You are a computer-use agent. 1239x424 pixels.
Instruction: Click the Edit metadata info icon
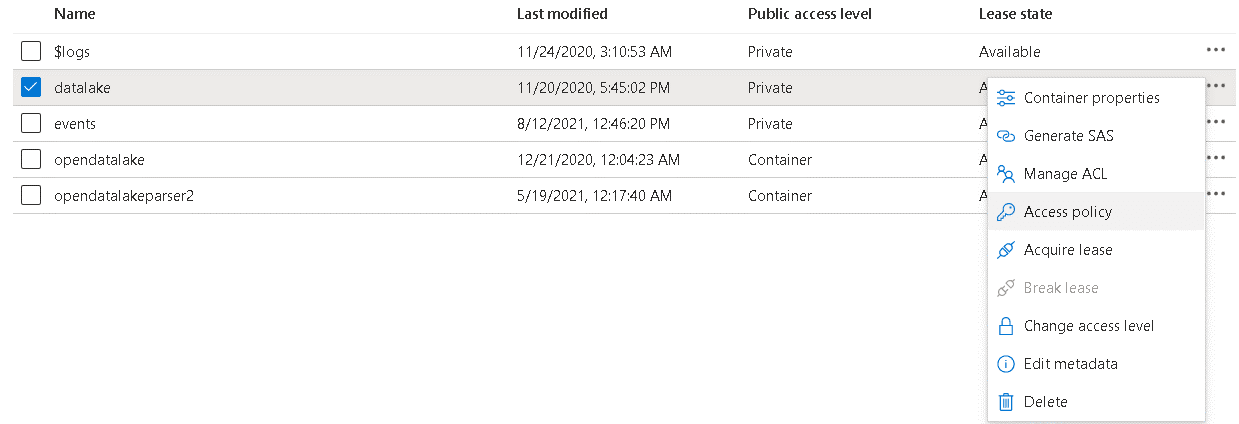pyautogui.click(x=1006, y=364)
